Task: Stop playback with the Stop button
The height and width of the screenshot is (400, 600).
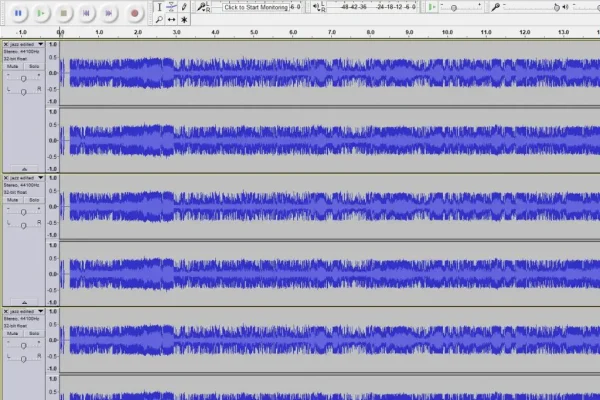Action: tap(64, 13)
